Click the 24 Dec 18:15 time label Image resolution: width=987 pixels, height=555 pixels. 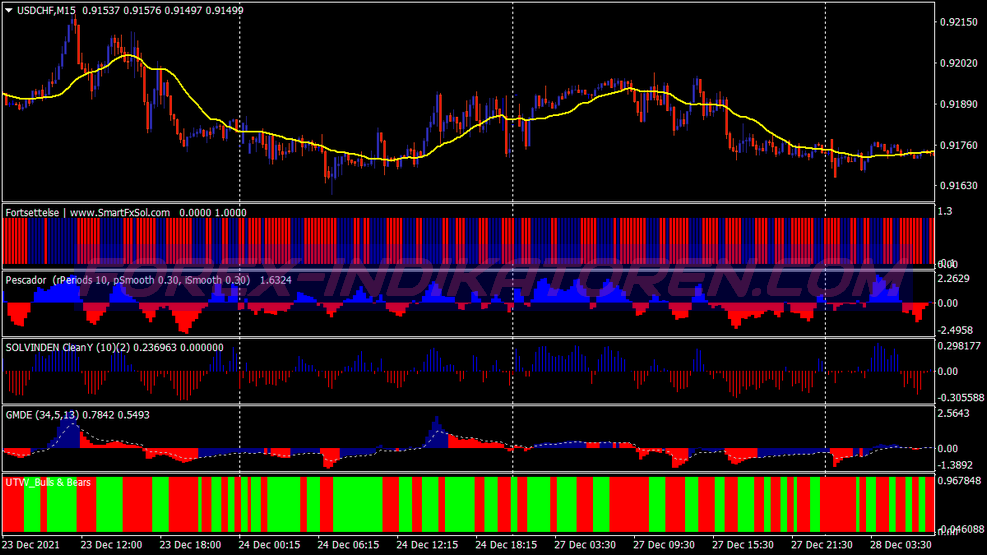point(506,545)
